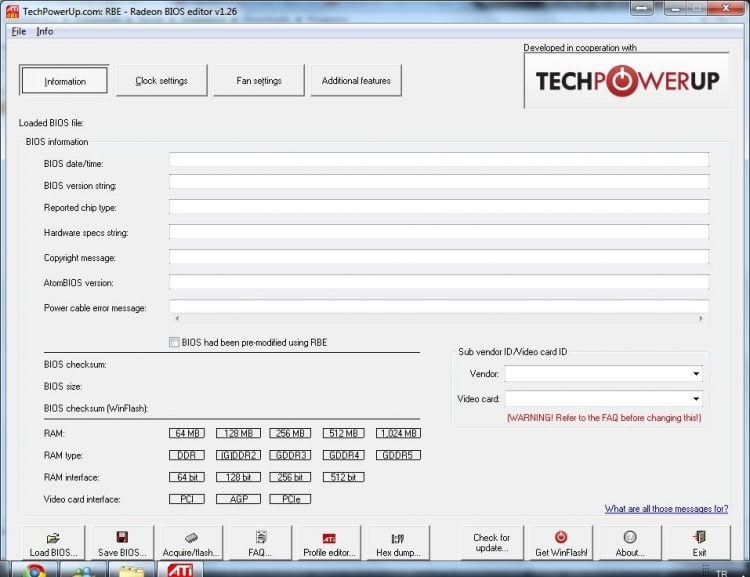Switch to the Fan settings tab
This screenshot has height=577, width=750.
[259, 80]
